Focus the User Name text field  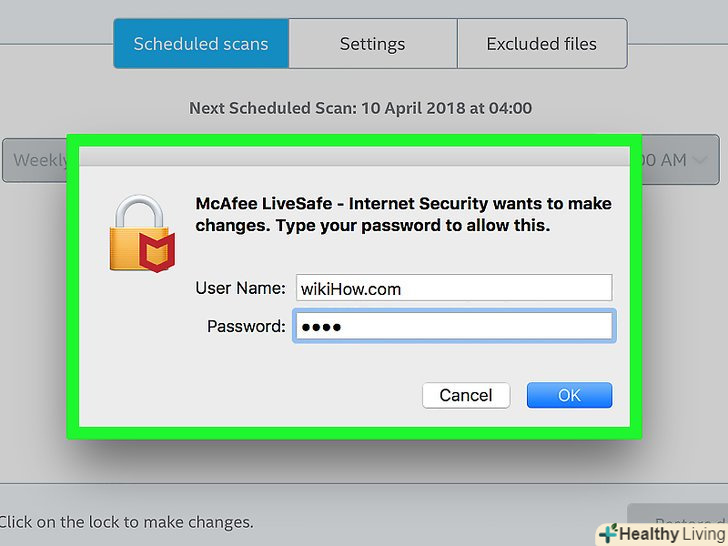452,289
